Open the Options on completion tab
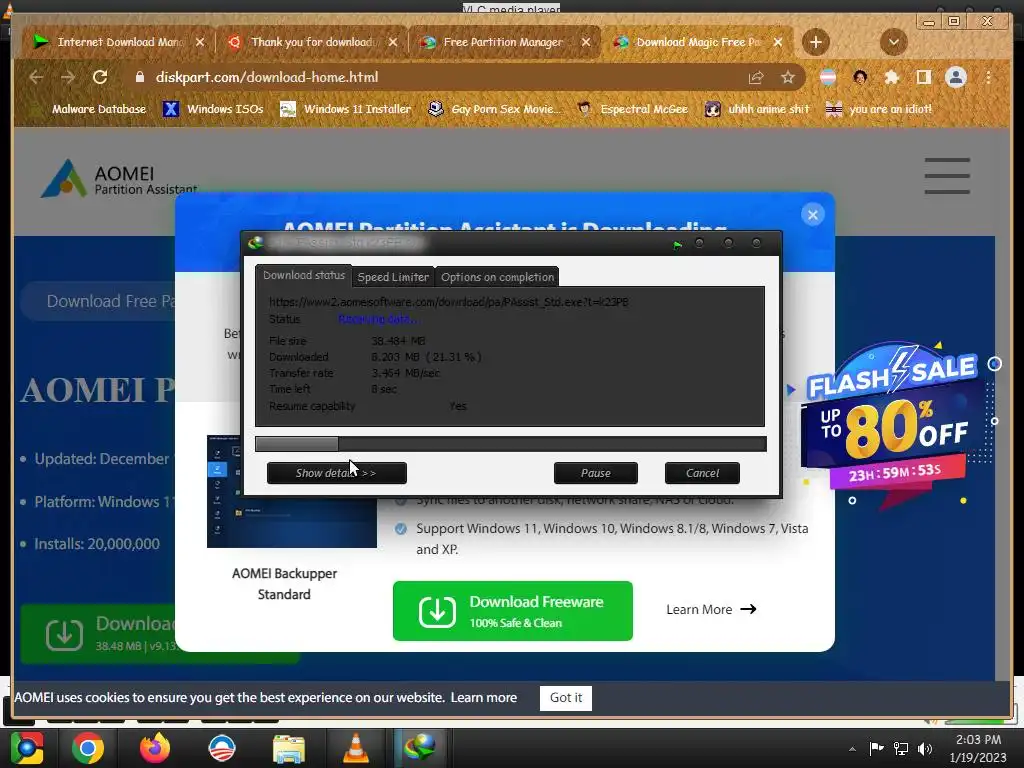1024x768 pixels. (497, 277)
